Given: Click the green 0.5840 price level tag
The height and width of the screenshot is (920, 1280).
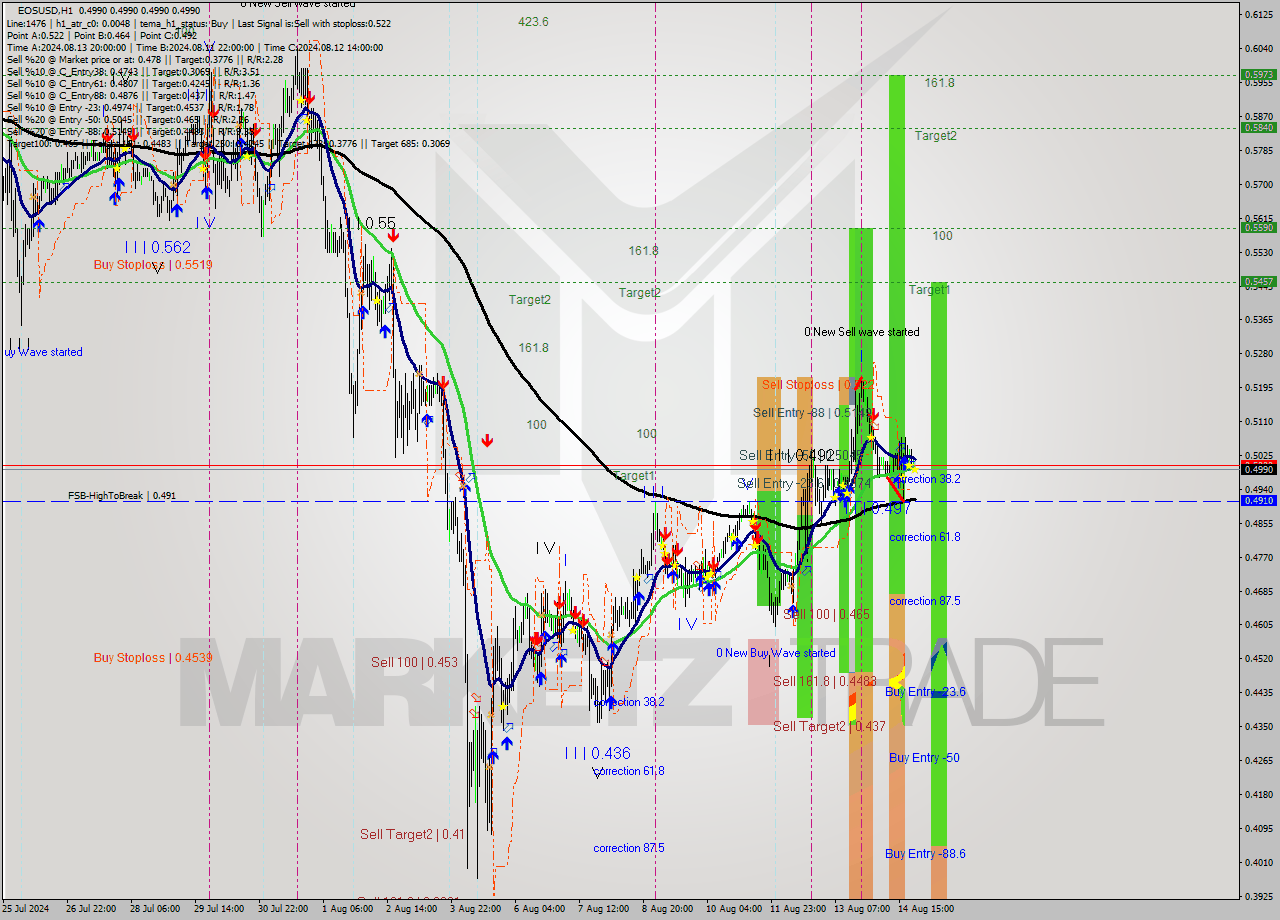Looking at the screenshot, I should (x=1258, y=127).
